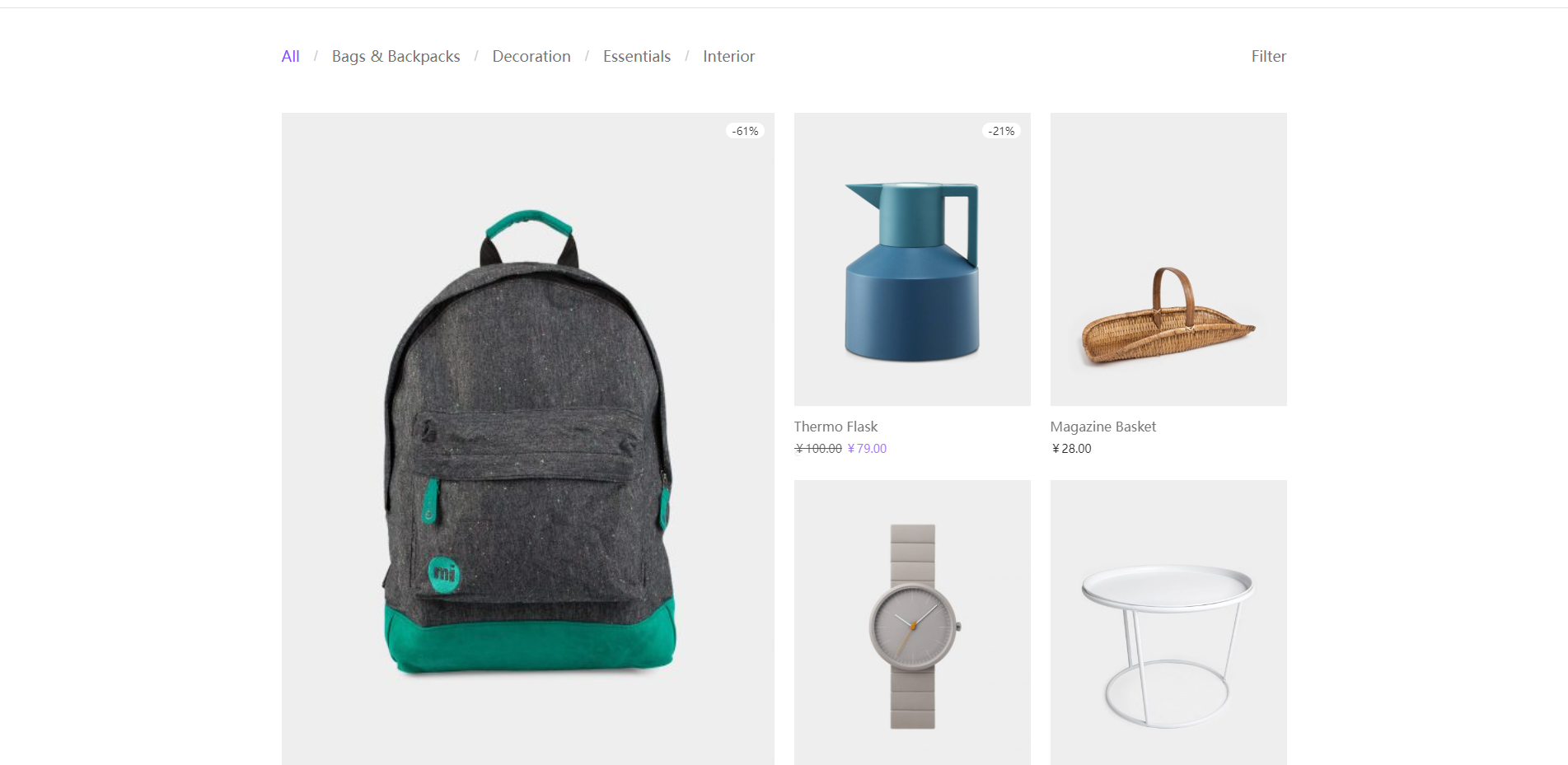Click the -21% discount badge
Viewport: 1568px width, 765px height.
click(1001, 131)
